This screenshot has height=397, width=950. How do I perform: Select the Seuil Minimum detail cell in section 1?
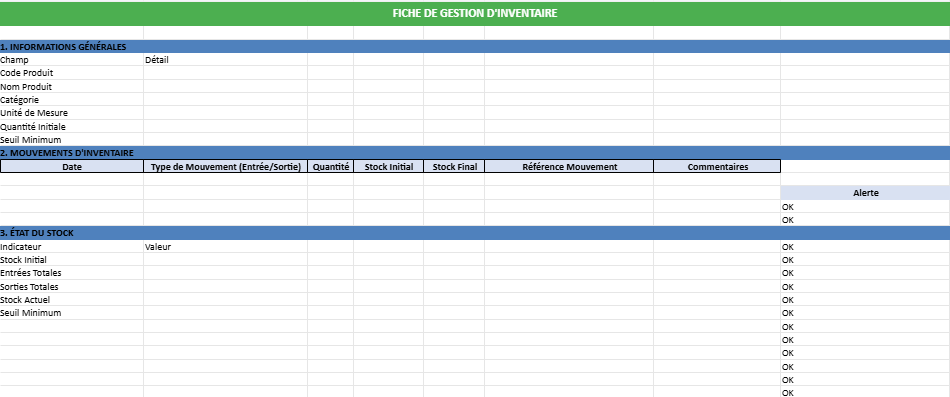pos(225,139)
